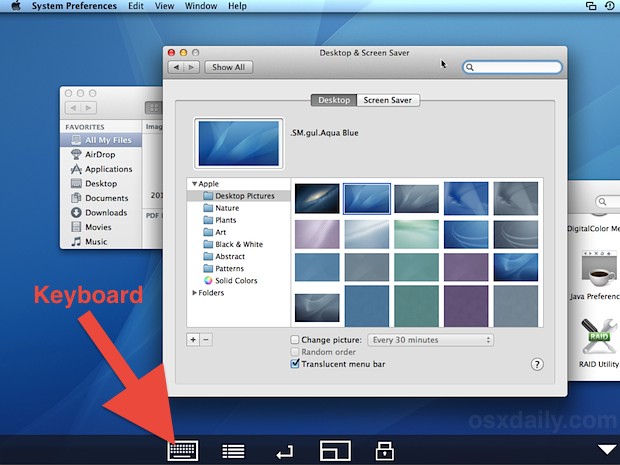Collapse the Apple disclosure triangle
Screen dimensions: 620x465
click(194, 184)
